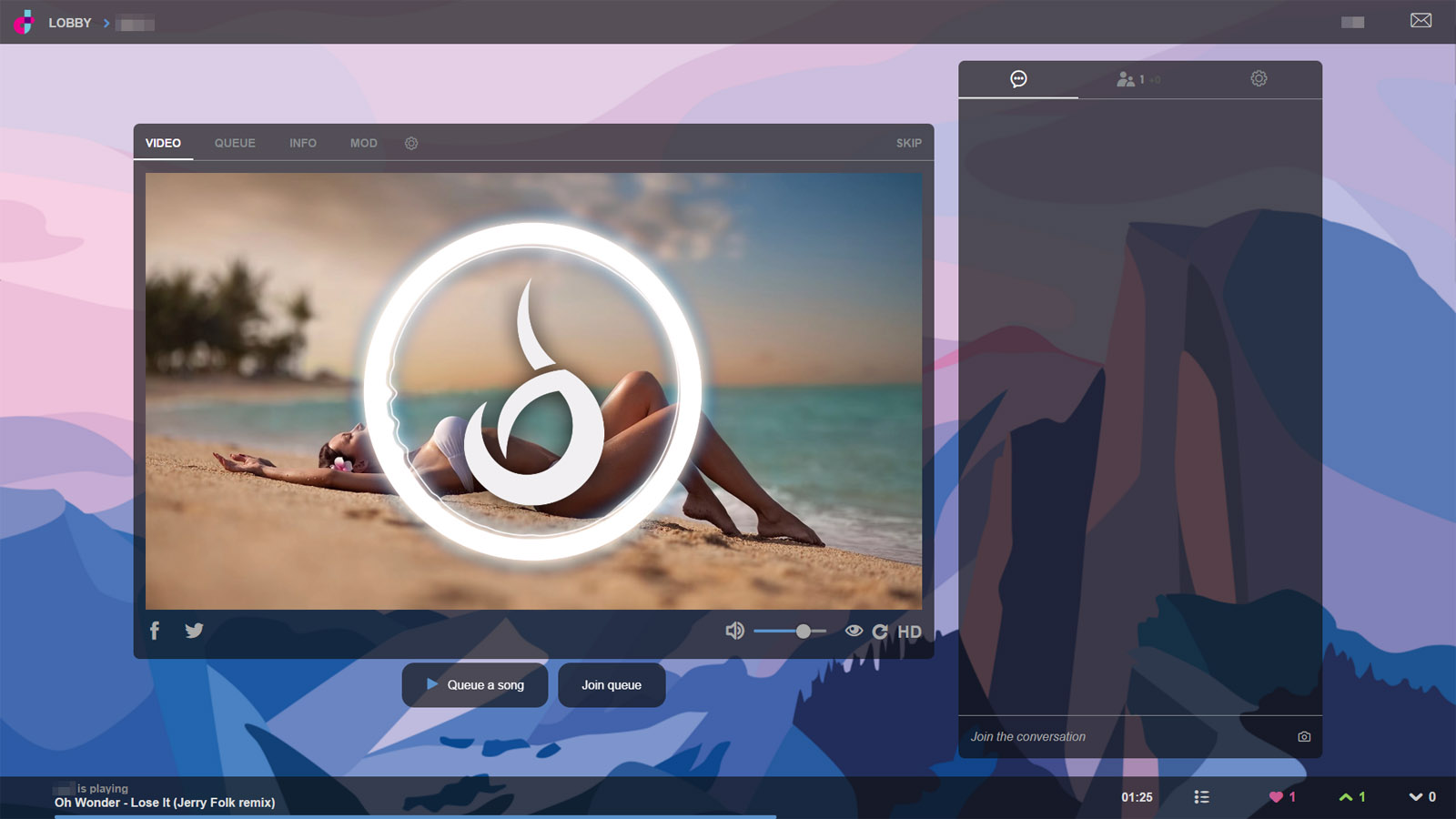Toggle HD video quality

(909, 632)
